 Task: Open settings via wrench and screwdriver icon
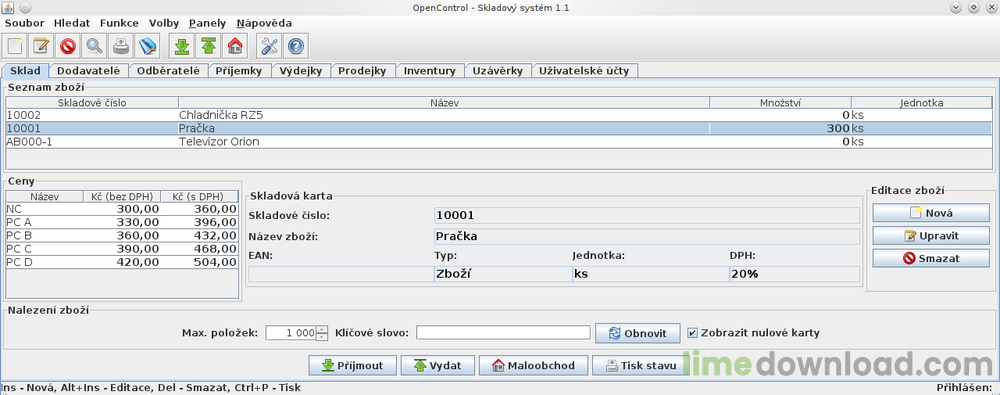point(270,47)
